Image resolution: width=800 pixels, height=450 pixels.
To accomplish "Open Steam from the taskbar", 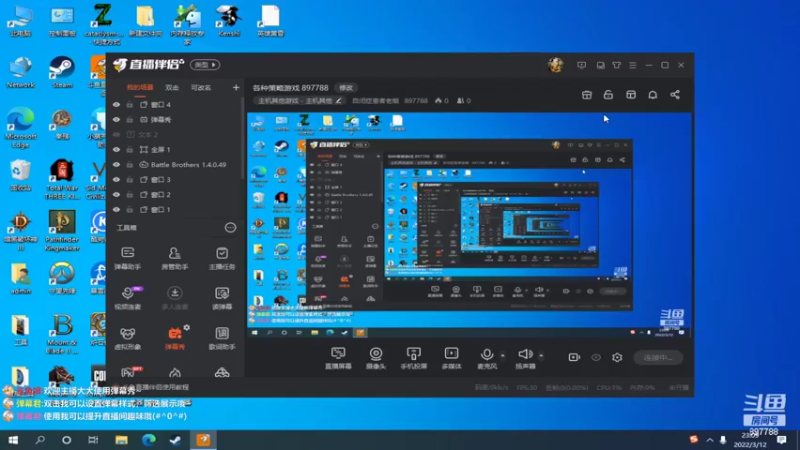I will click(176, 440).
